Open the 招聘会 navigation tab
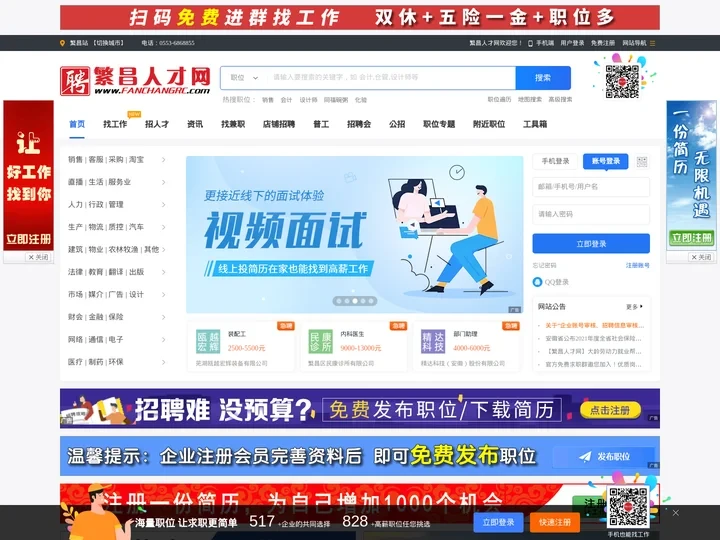720x540 pixels. click(x=359, y=124)
